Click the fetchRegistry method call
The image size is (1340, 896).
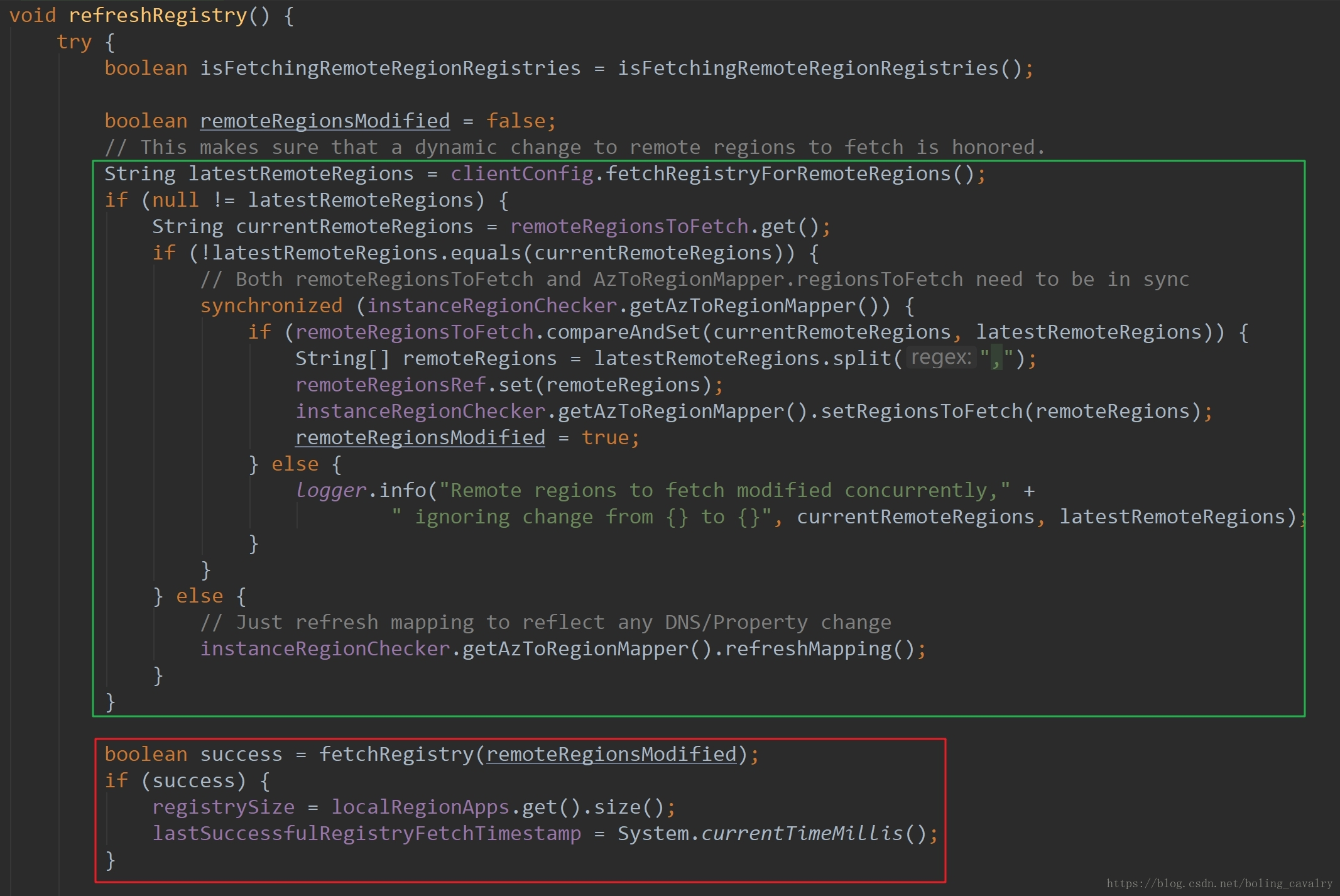point(396,754)
